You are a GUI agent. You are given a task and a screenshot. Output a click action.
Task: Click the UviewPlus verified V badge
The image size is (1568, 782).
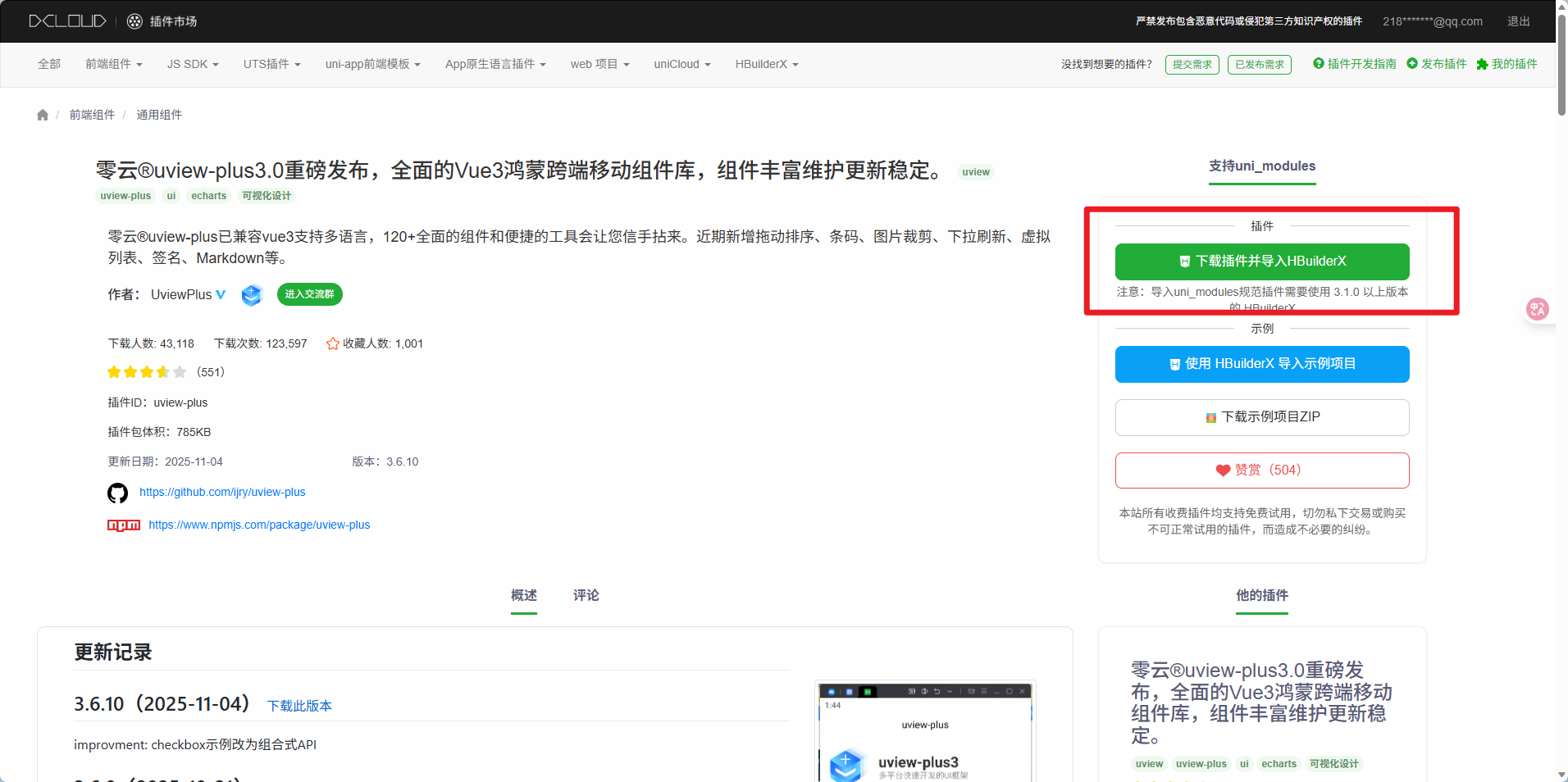[x=221, y=294]
